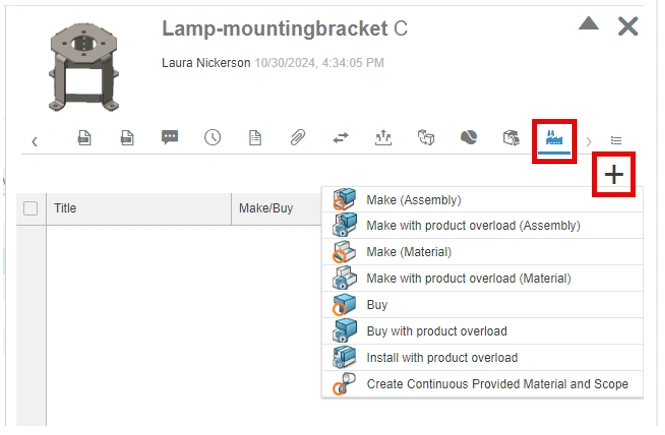Open the history clock tab
665x435 pixels.
[212, 139]
